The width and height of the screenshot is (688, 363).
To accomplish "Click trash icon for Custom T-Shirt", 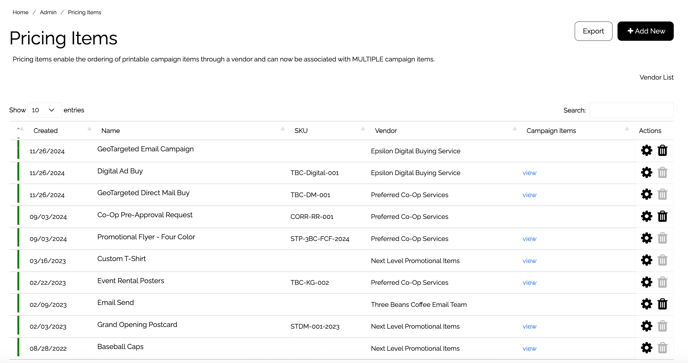I will coord(663,260).
